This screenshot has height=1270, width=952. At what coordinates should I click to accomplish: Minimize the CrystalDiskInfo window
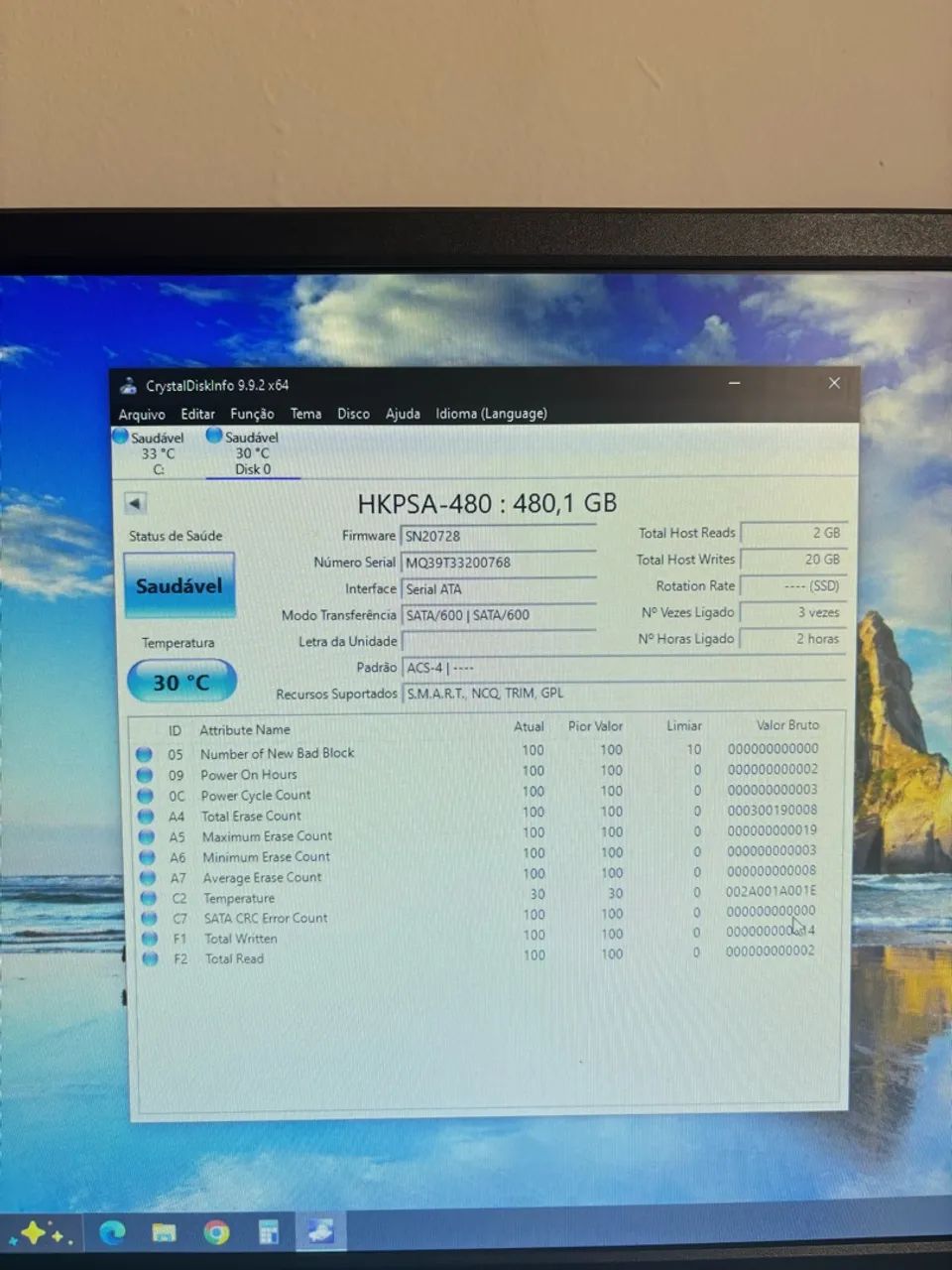point(735,383)
